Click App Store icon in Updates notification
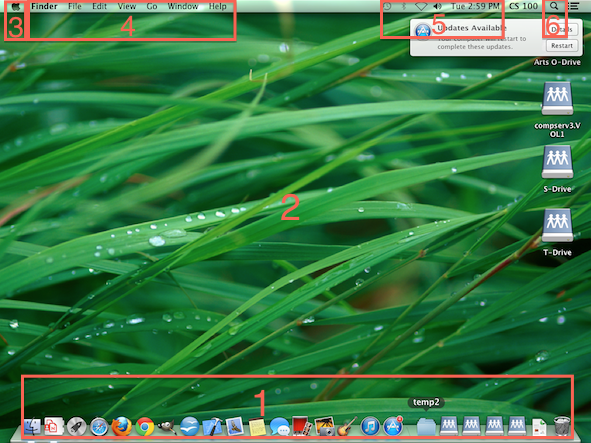591x443 pixels. (x=423, y=31)
